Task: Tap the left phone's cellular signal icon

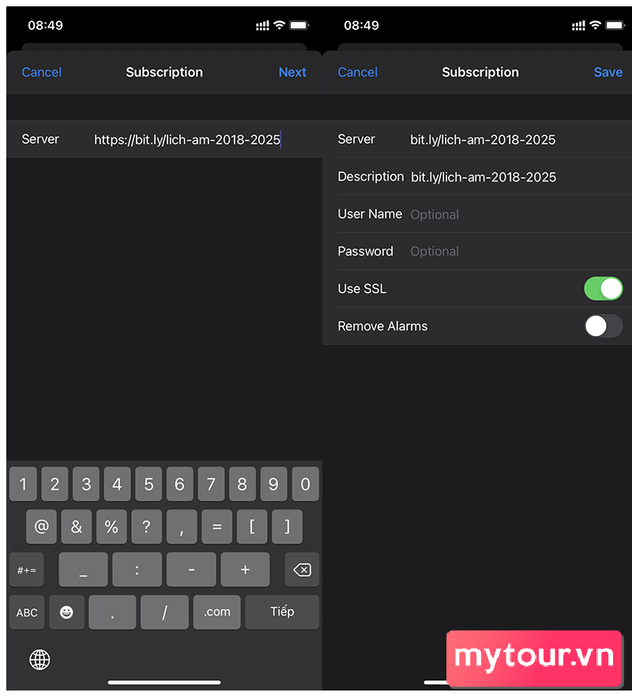Action: point(262,26)
